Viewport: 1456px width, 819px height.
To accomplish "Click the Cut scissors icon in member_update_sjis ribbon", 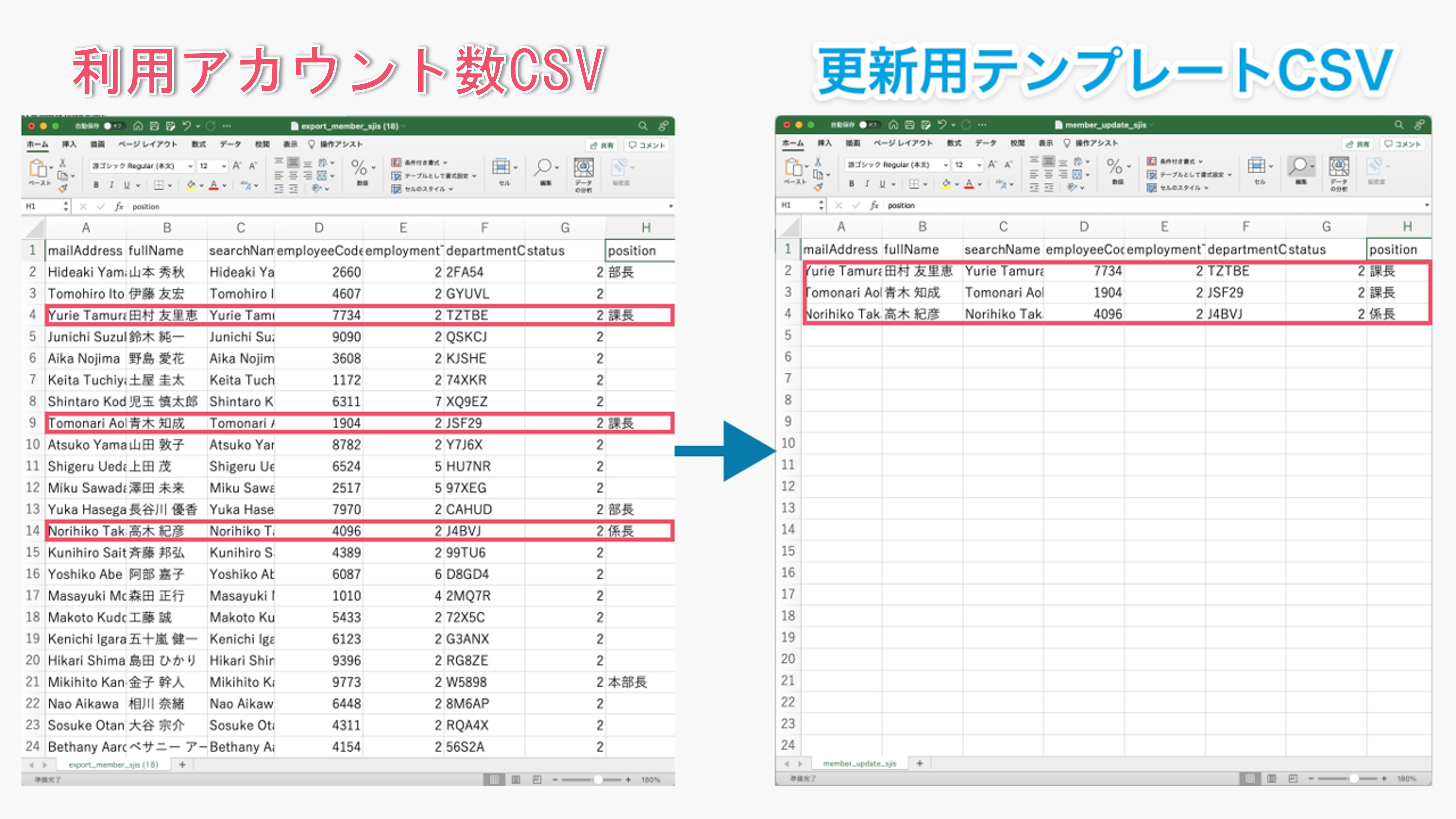I will coord(817,162).
